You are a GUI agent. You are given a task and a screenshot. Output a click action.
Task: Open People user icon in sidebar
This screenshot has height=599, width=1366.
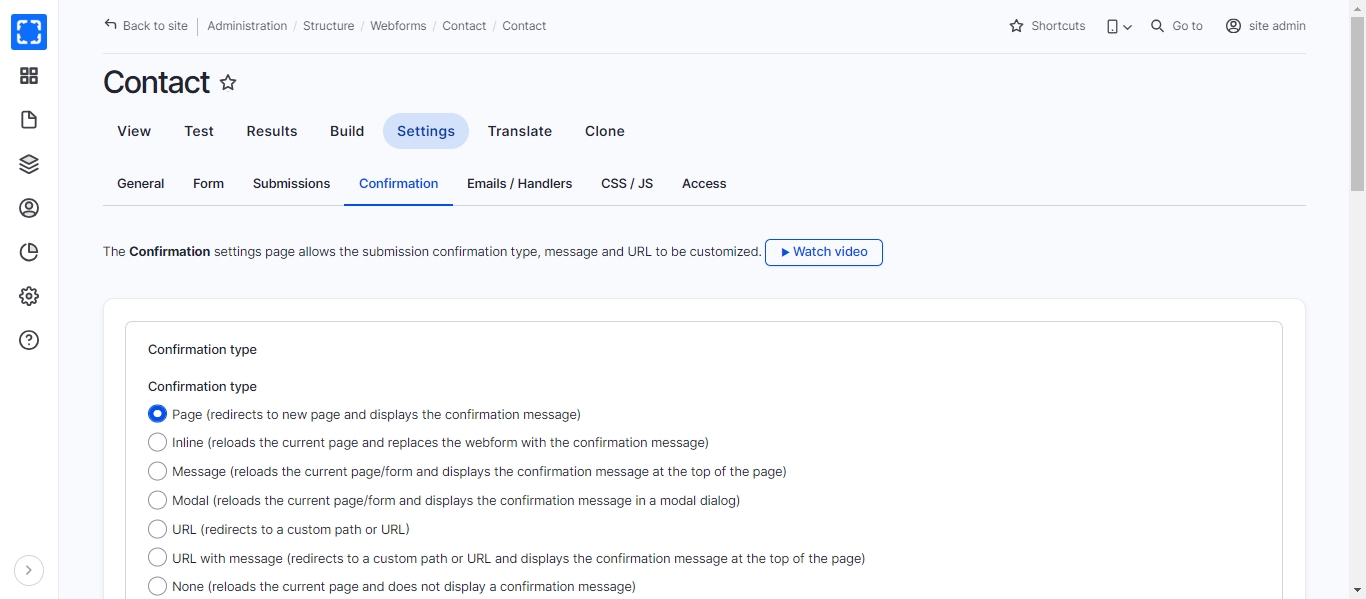(x=29, y=208)
